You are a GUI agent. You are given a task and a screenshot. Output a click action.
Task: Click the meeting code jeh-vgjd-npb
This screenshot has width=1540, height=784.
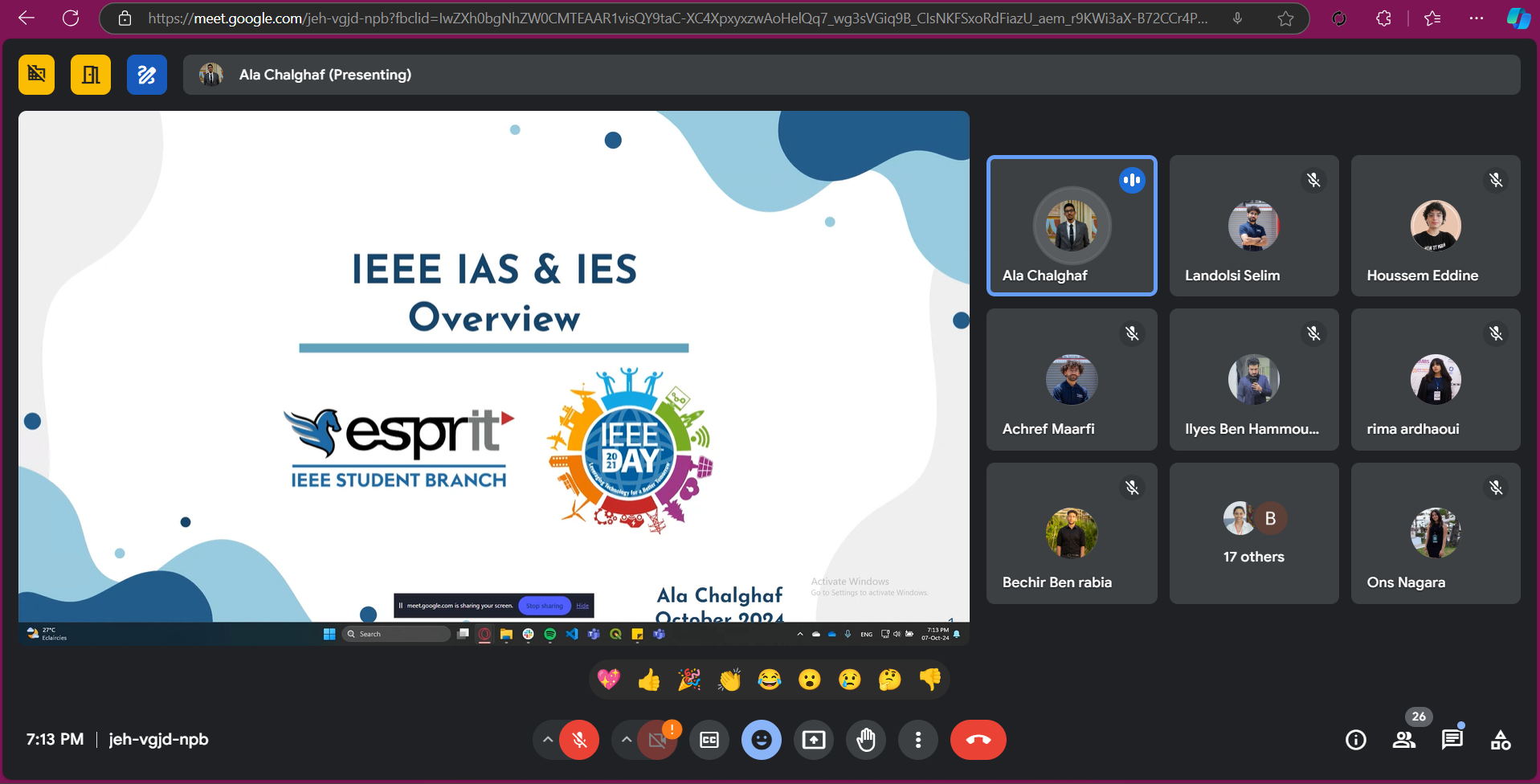(x=158, y=740)
